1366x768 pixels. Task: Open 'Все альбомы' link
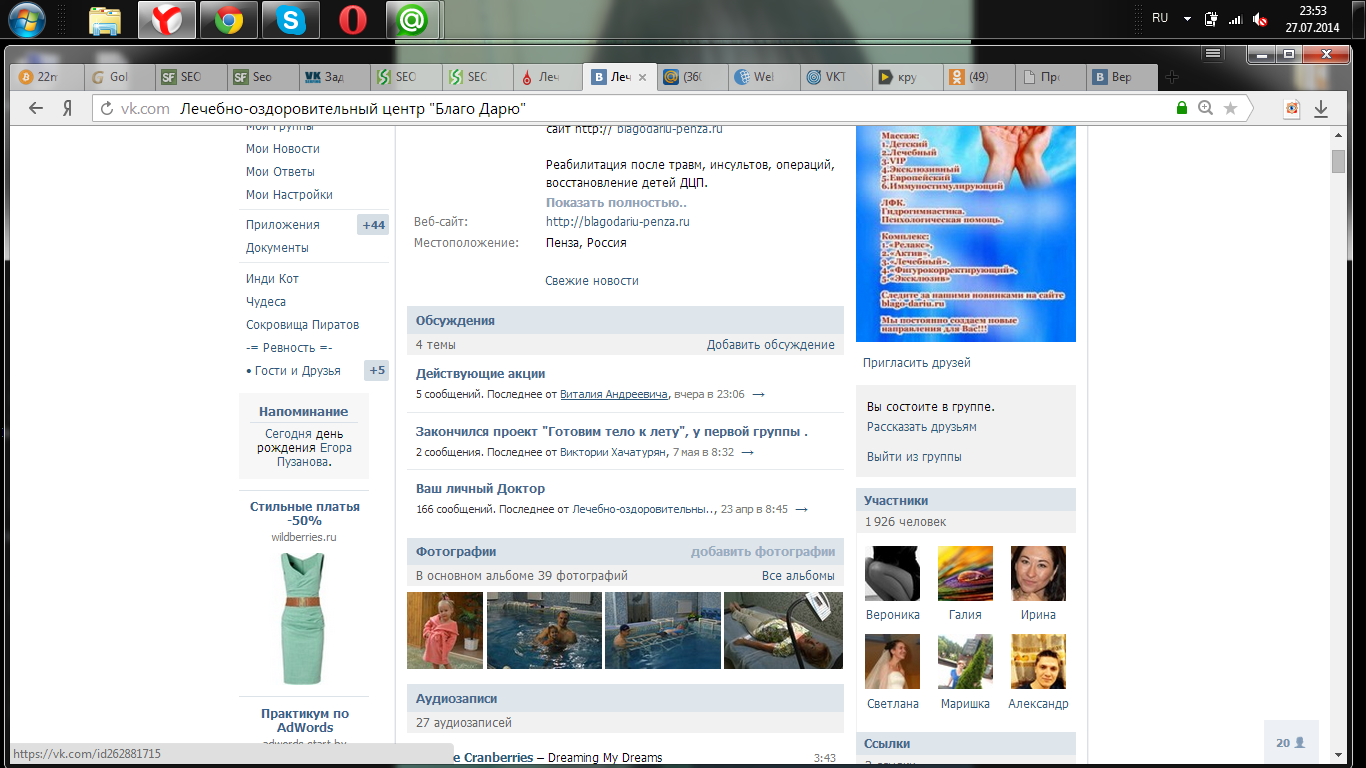pos(798,576)
